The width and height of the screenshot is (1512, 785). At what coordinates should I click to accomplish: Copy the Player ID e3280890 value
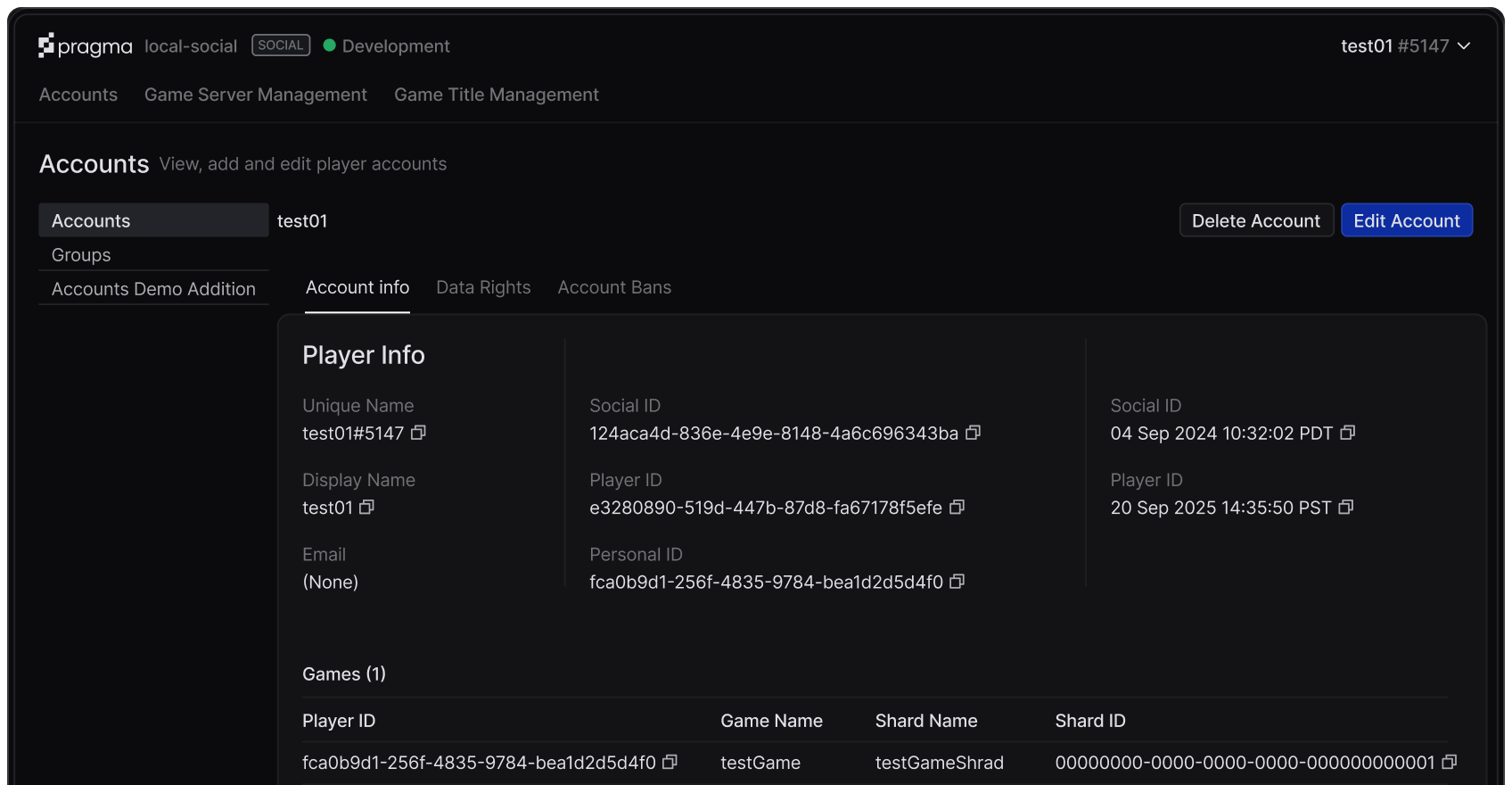pyautogui.click(x=957, y=507)
